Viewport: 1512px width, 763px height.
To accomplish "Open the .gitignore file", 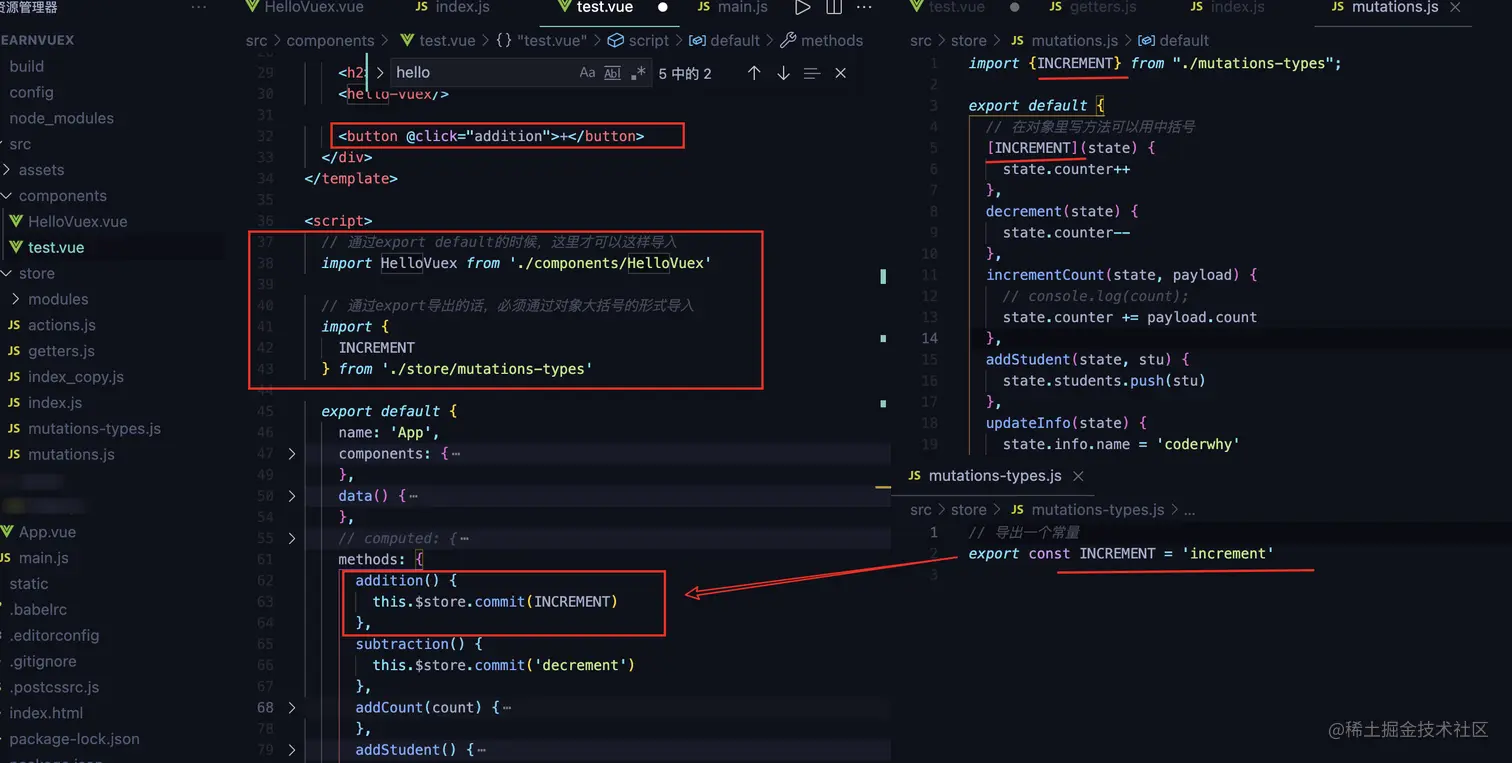I will tap(43, 661).
